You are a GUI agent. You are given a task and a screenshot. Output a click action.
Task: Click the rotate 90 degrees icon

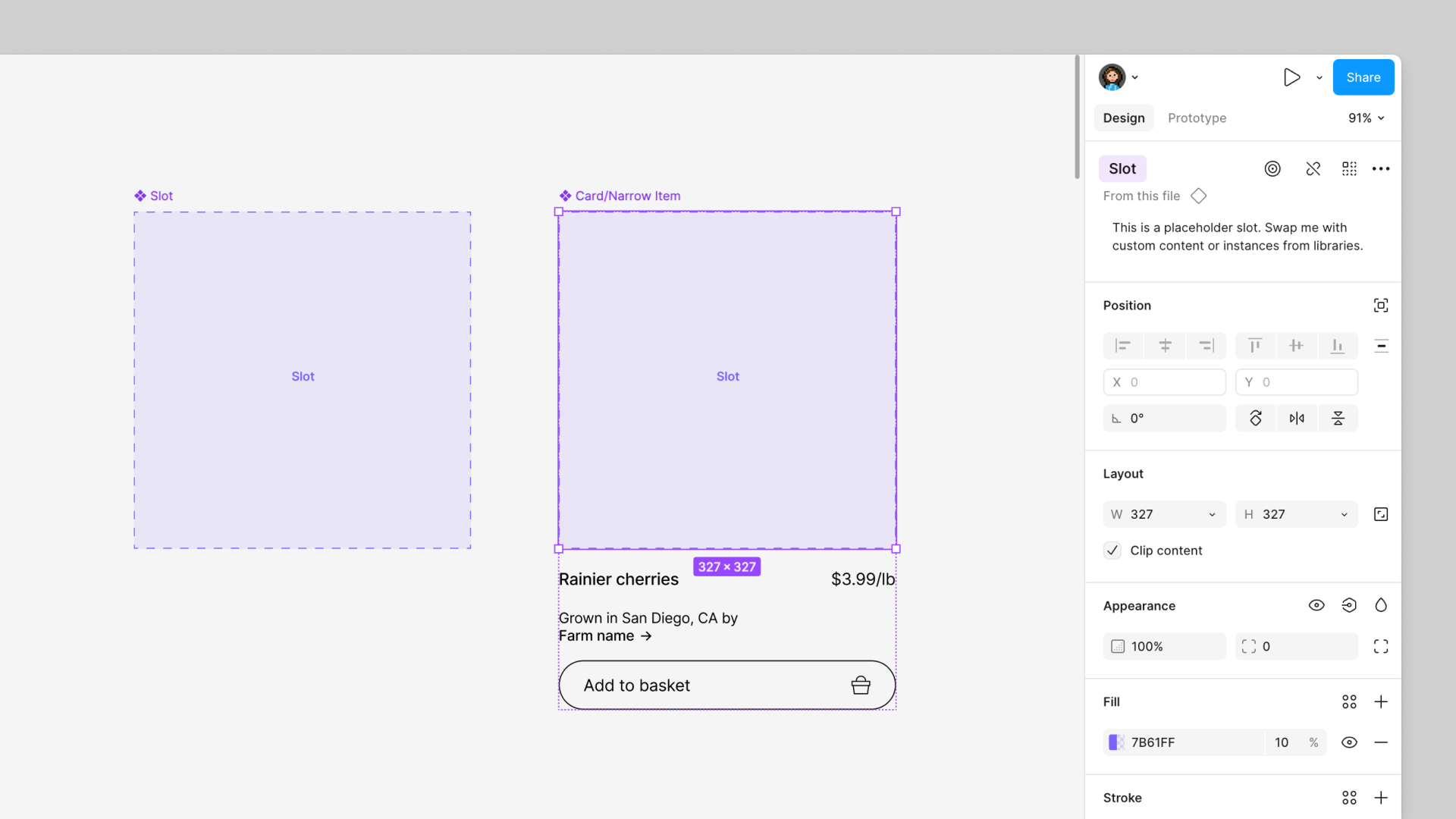pyautogui.click(x=1255, y=418)
